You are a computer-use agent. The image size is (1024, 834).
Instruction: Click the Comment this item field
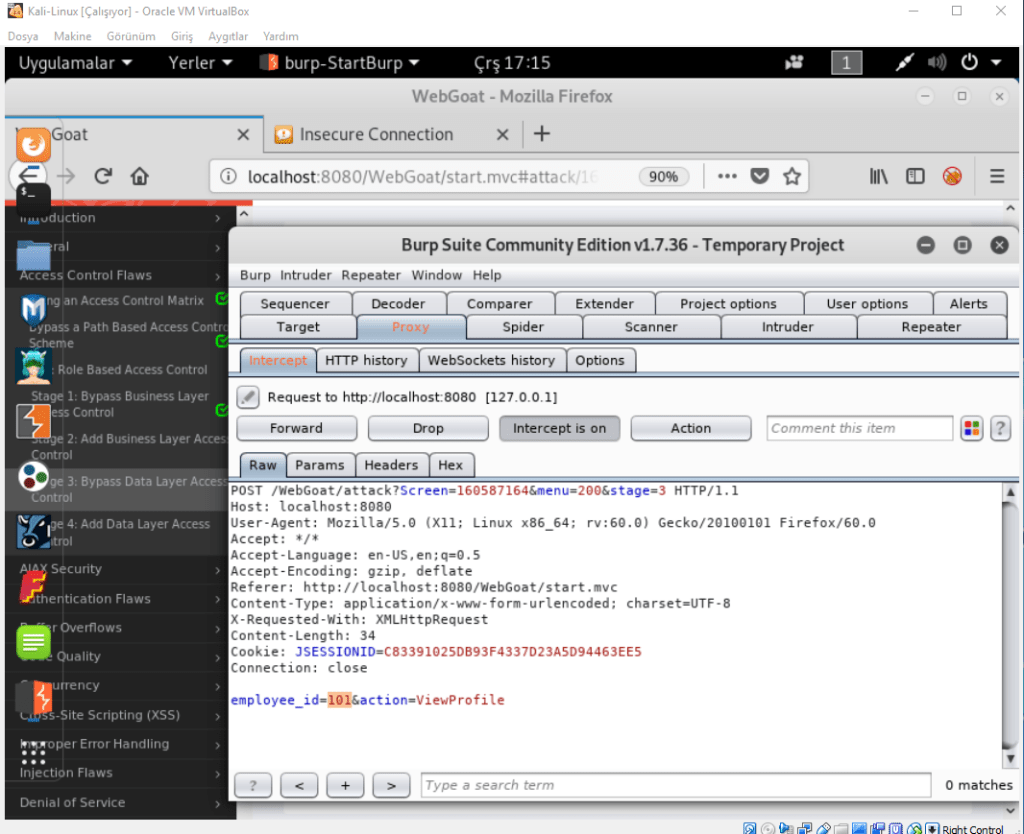coord(859,428)
